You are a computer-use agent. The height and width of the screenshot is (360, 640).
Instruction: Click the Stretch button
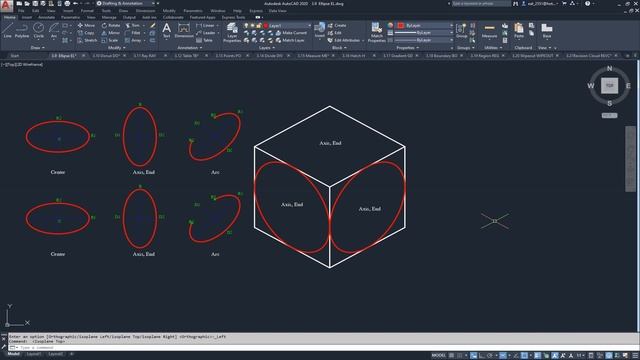pos(87,40)
